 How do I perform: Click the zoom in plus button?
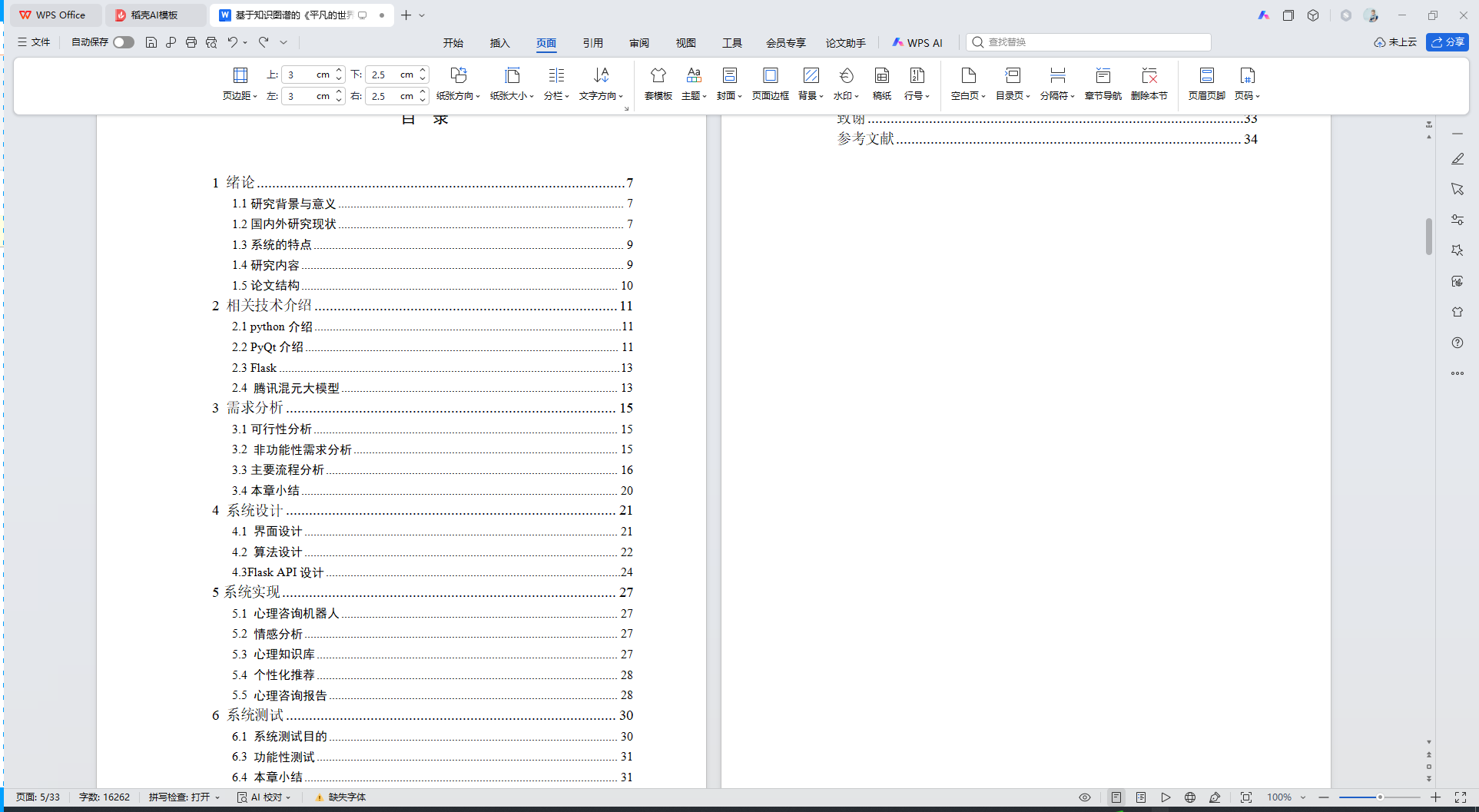point(1435,797)
